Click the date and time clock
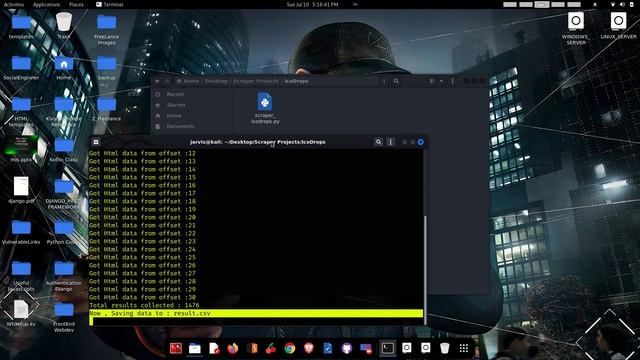Image resolution: width=640 pixels, height=360 pixels. (x=312, y=4)
